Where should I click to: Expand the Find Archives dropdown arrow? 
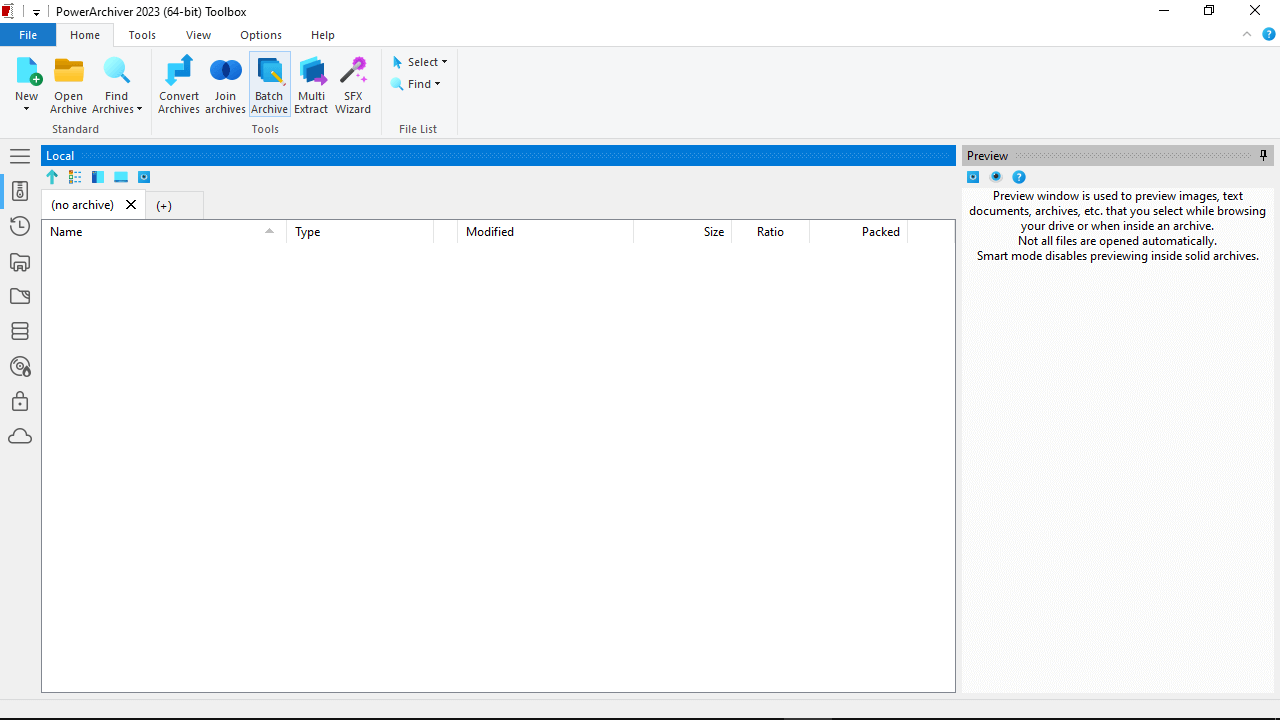point(140,109)
